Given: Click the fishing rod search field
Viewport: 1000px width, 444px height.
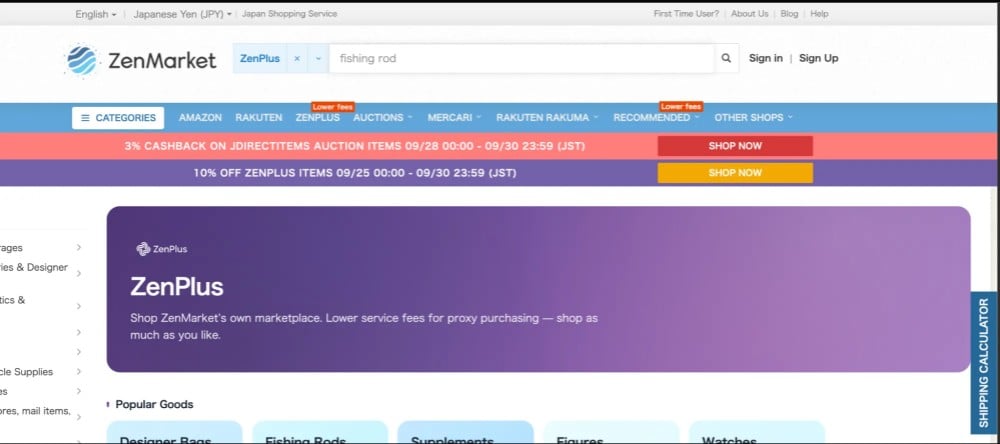Looking at the screenshot, I should [x=522, y=59].
